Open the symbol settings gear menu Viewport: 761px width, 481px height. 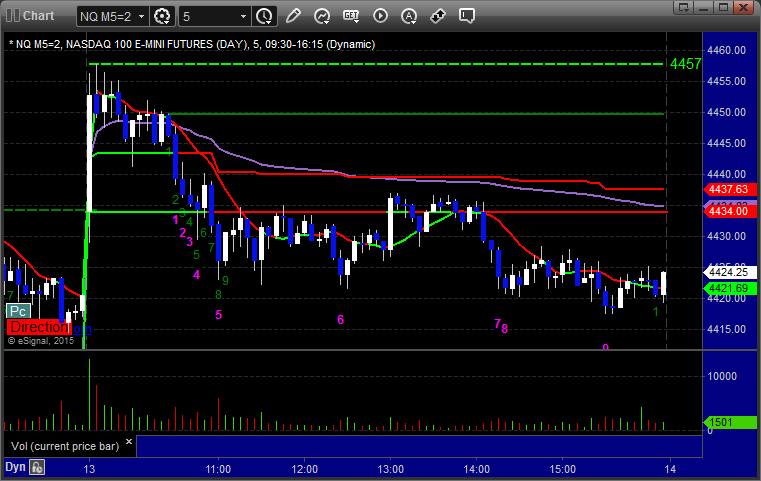tap(162, 17)
